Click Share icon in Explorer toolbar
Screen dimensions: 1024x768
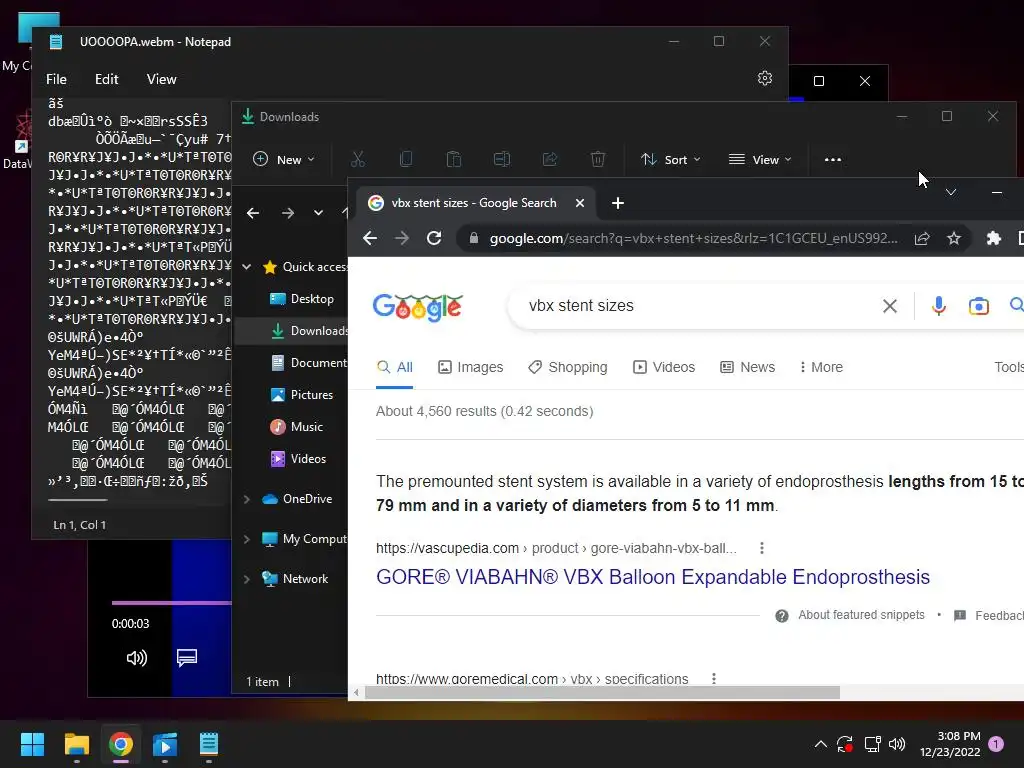pyautogui.click(x=550, y=159)
